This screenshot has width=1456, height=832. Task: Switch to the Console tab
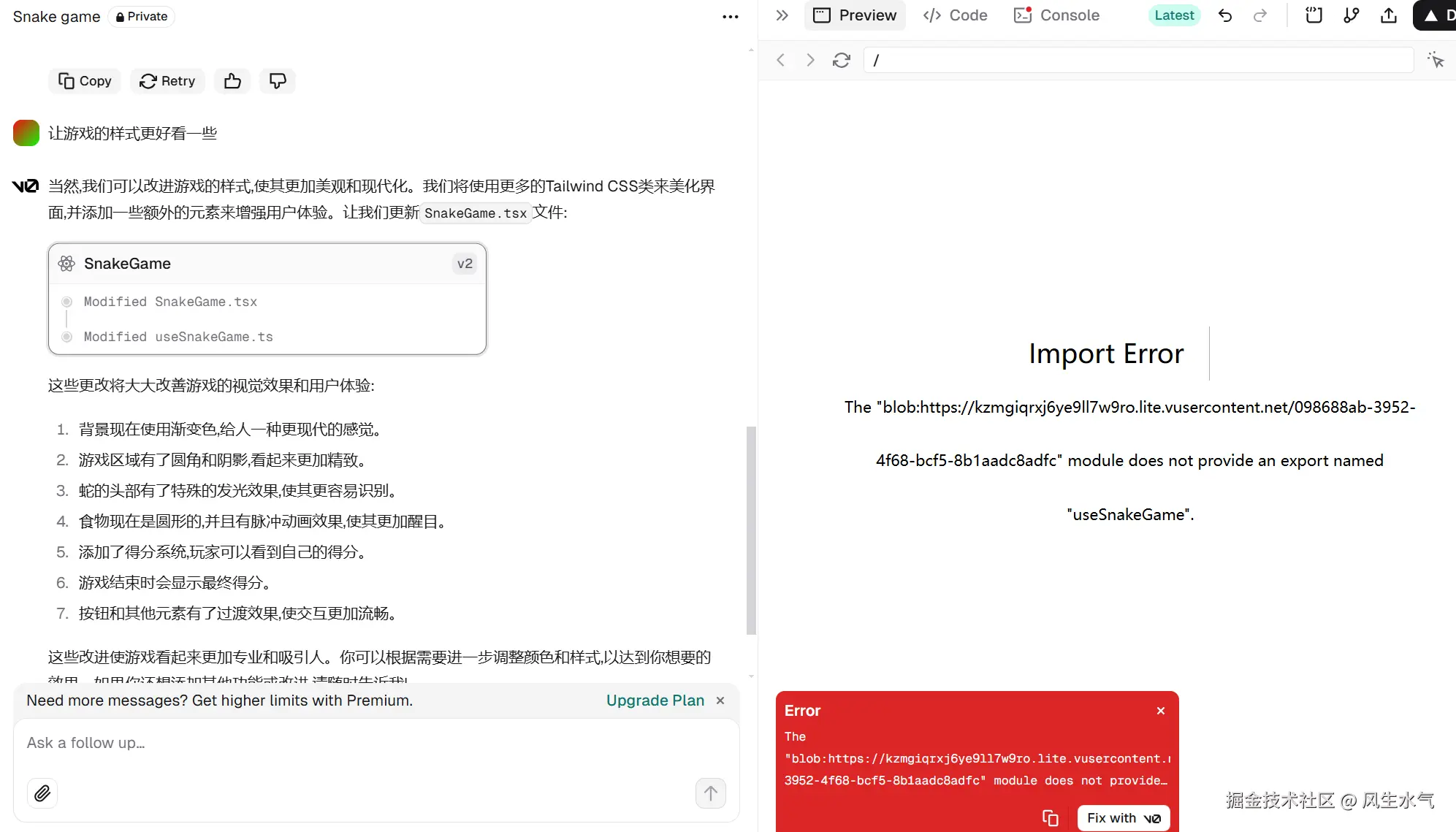(1056, 15)
